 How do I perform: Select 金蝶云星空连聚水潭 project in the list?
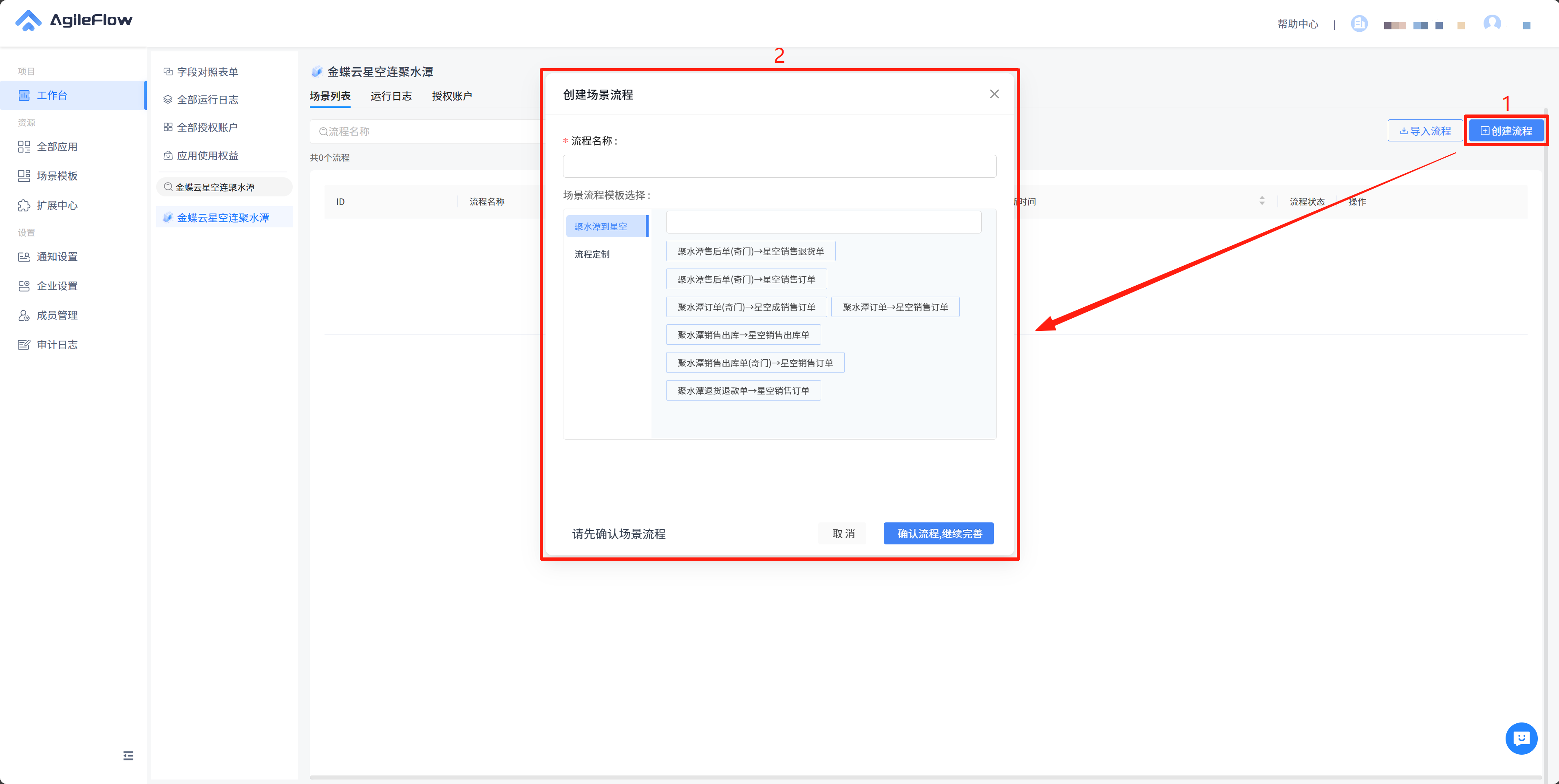pyautogui.click(x=225, y=218)
